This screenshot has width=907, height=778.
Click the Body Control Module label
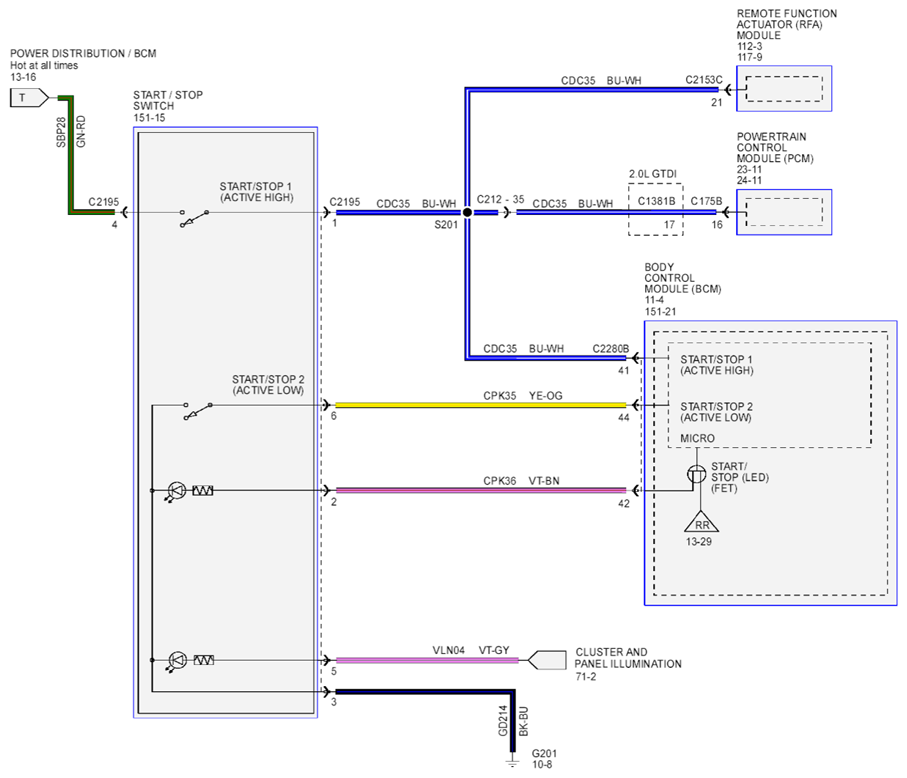click(683, 289)
